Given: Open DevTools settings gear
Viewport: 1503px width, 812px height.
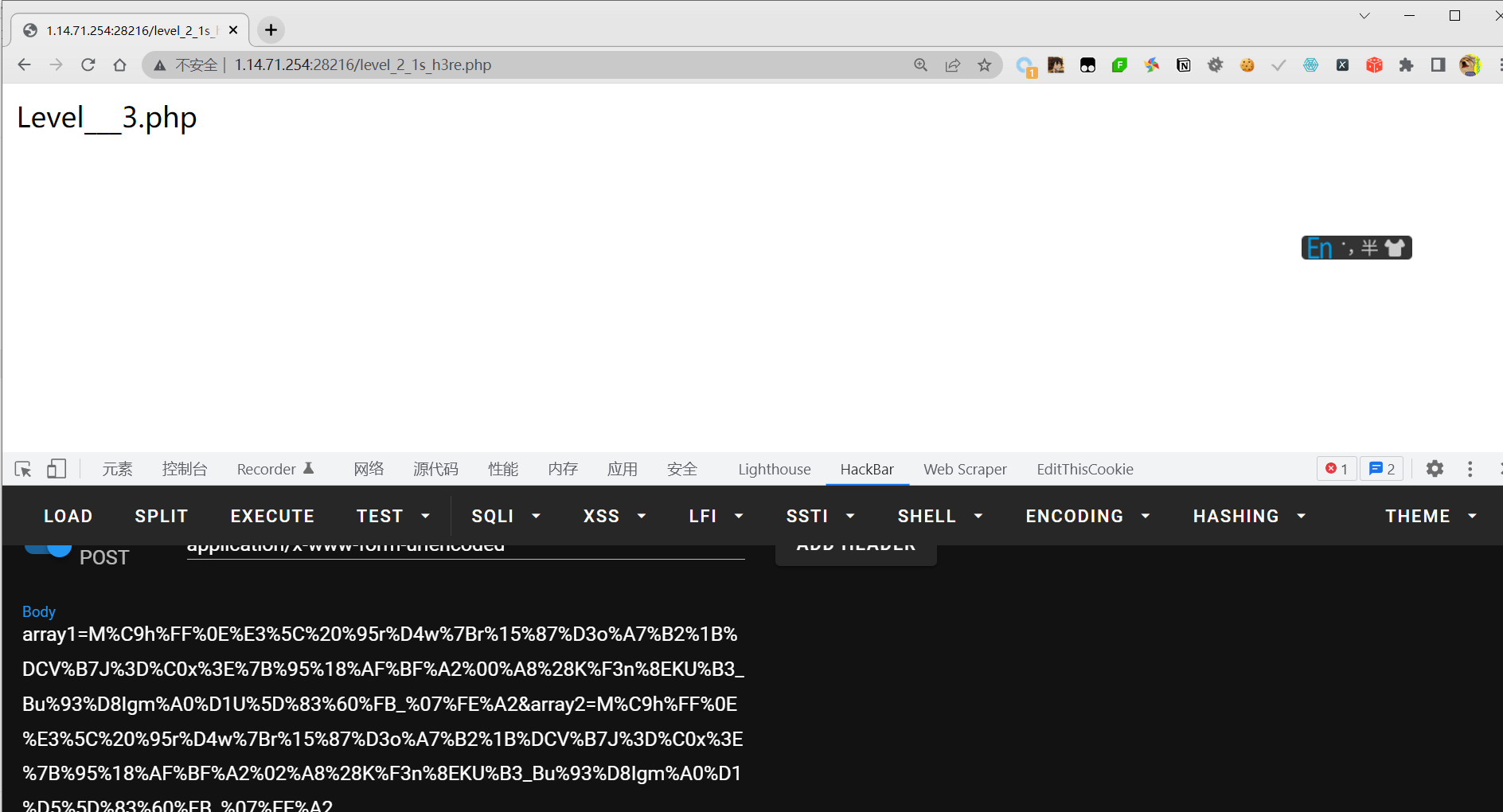Looking at the screenshot, I should (x=1435, y=469).
